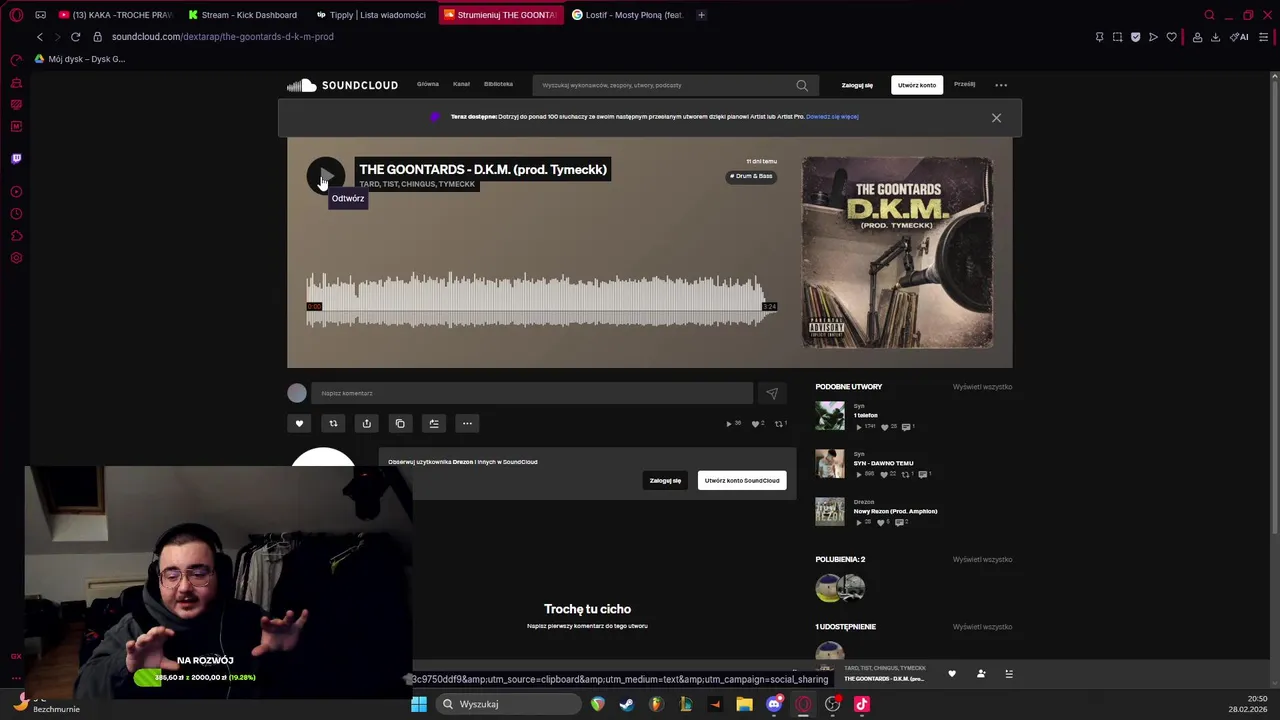Open the D.K.M. album cover artwork

point(897,252)
